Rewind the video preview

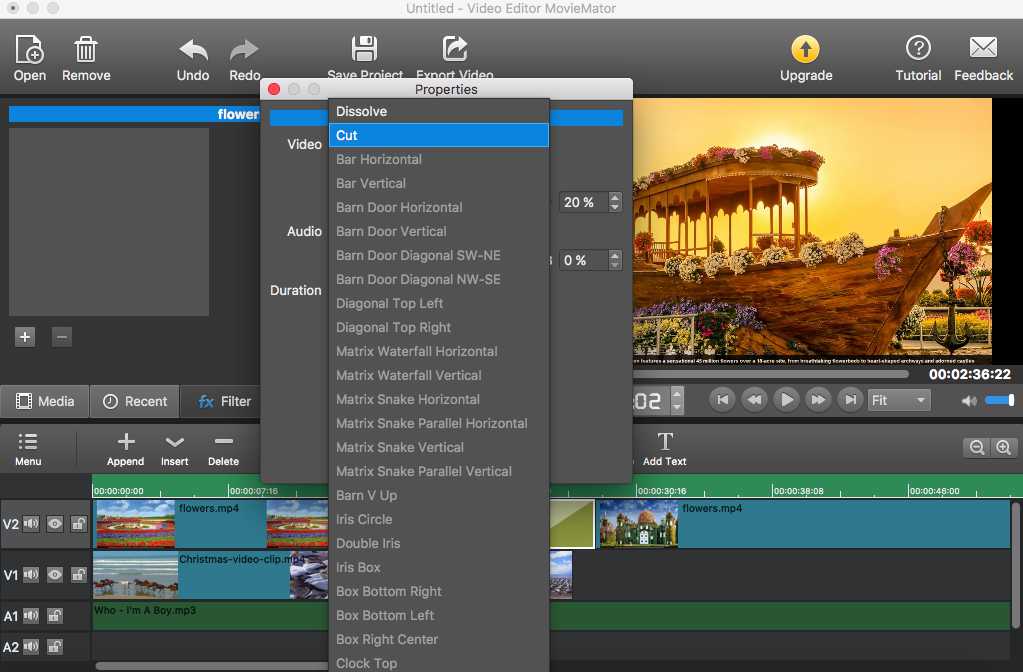754,400
